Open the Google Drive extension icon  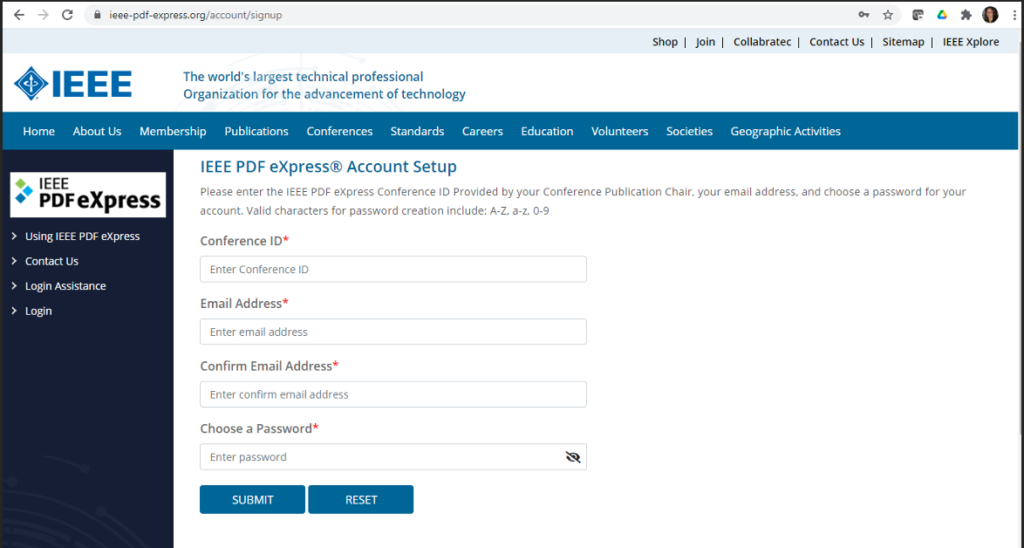tap(942, 14)
